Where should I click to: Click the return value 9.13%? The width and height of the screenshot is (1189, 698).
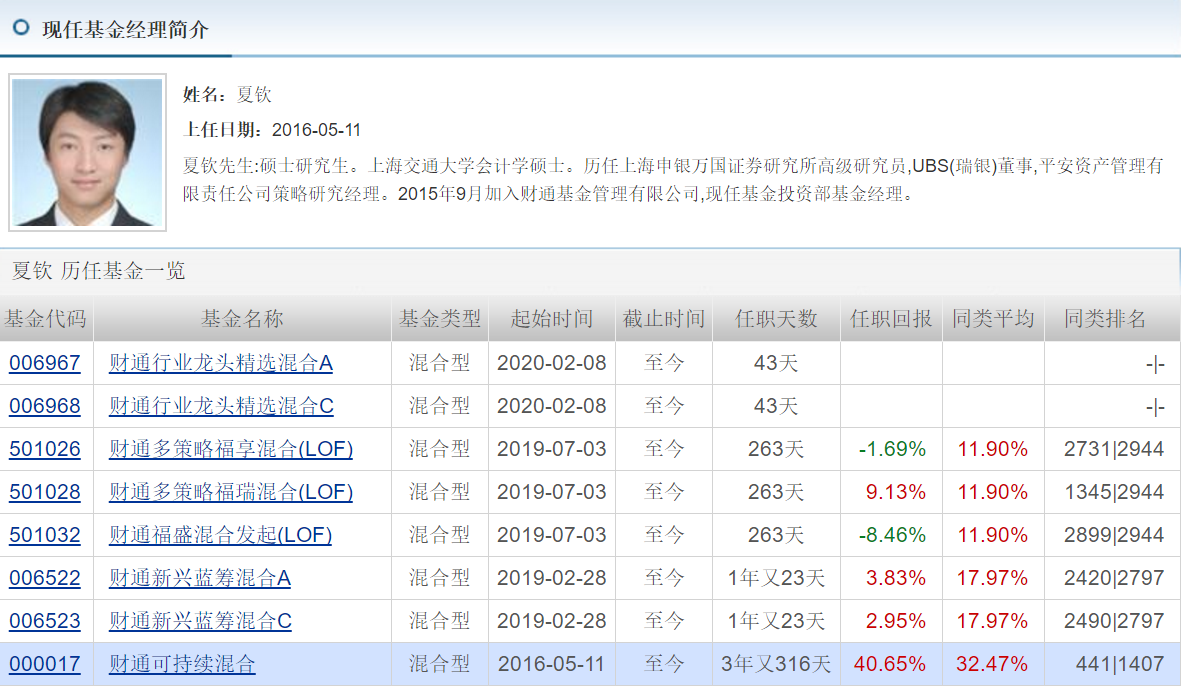pyautogui.click(x=896, y=492)
